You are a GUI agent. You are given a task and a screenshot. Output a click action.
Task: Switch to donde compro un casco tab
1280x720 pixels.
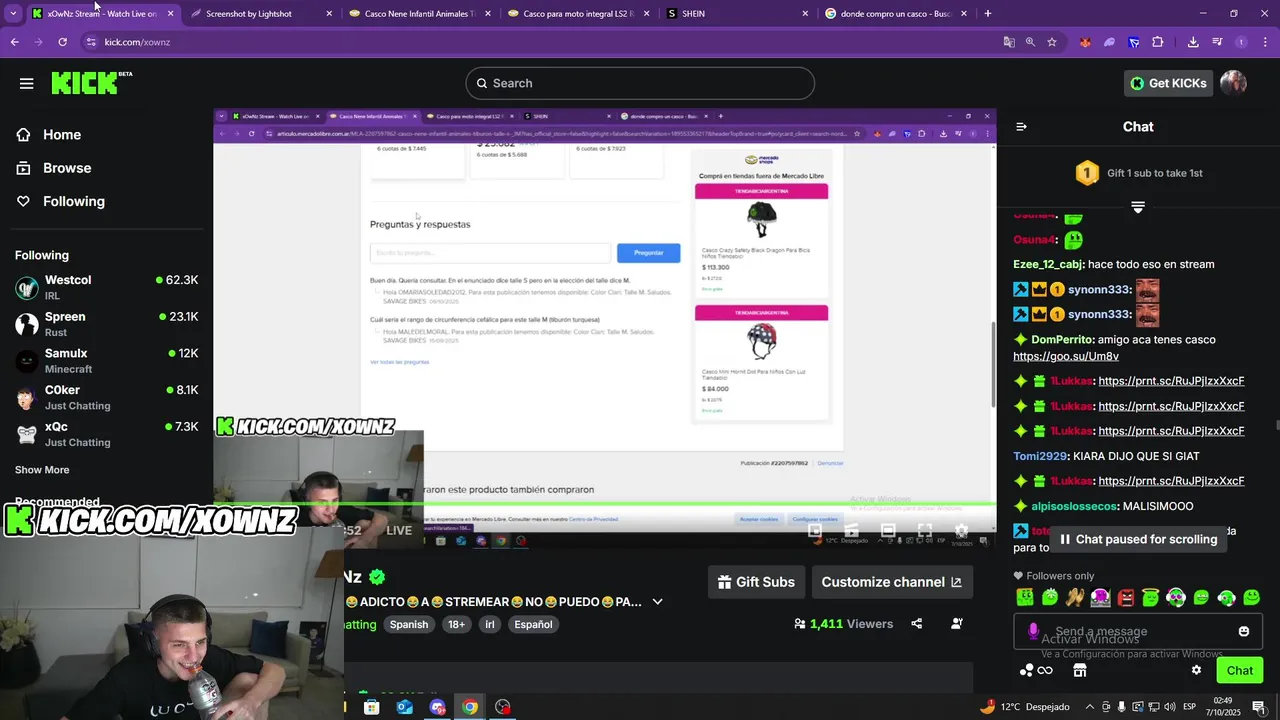(896, 14)
